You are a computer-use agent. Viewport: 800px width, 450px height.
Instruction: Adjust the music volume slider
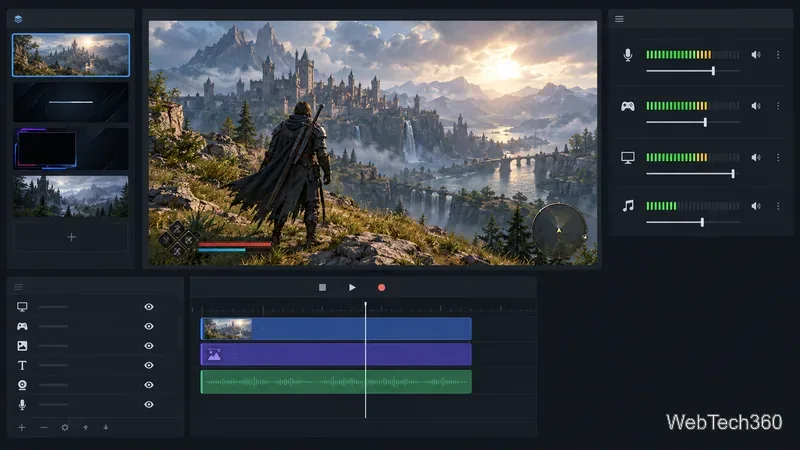click(693, 222)
